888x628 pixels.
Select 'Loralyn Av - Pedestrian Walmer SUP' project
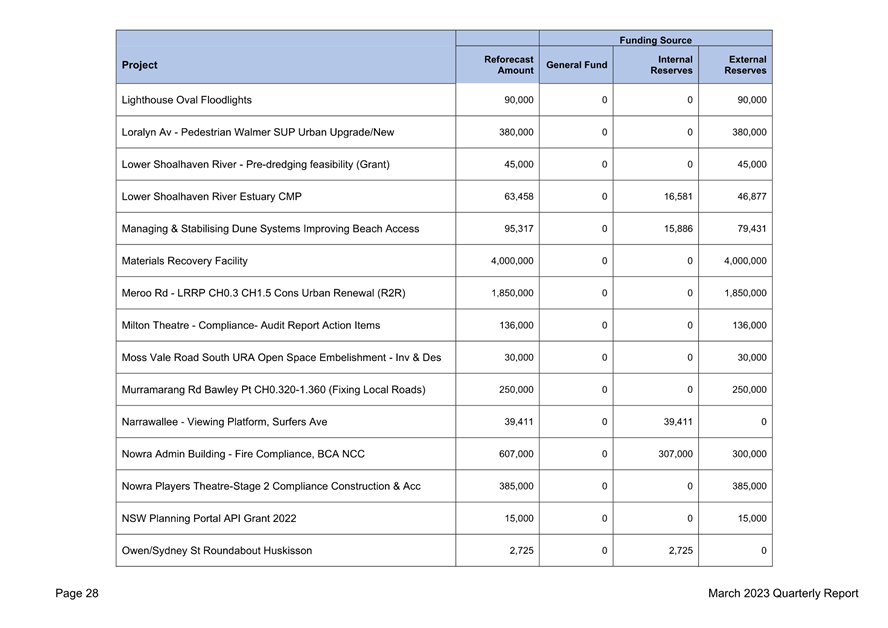pos(258,133)
